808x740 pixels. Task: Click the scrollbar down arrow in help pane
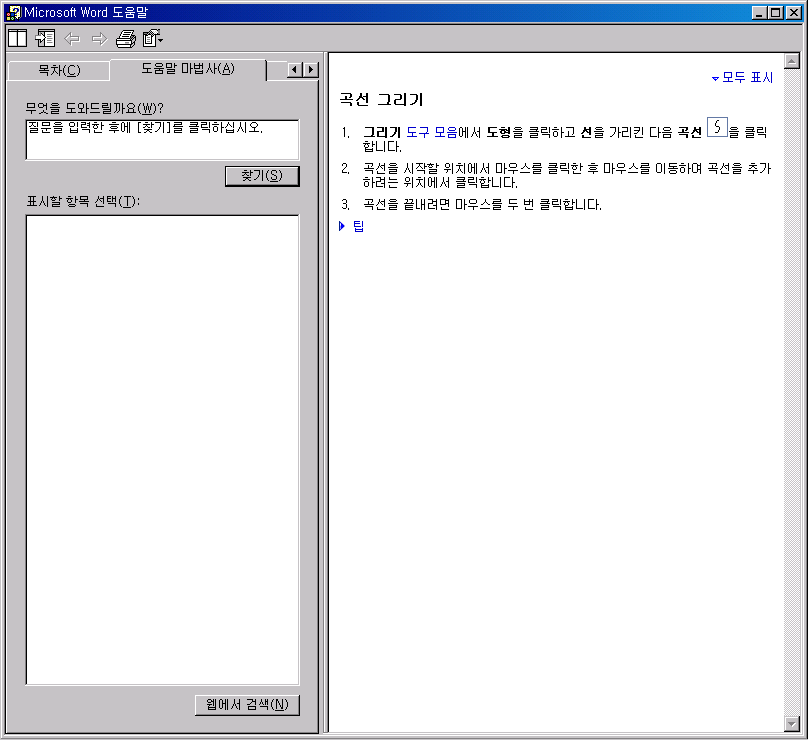tap(792, 724)
